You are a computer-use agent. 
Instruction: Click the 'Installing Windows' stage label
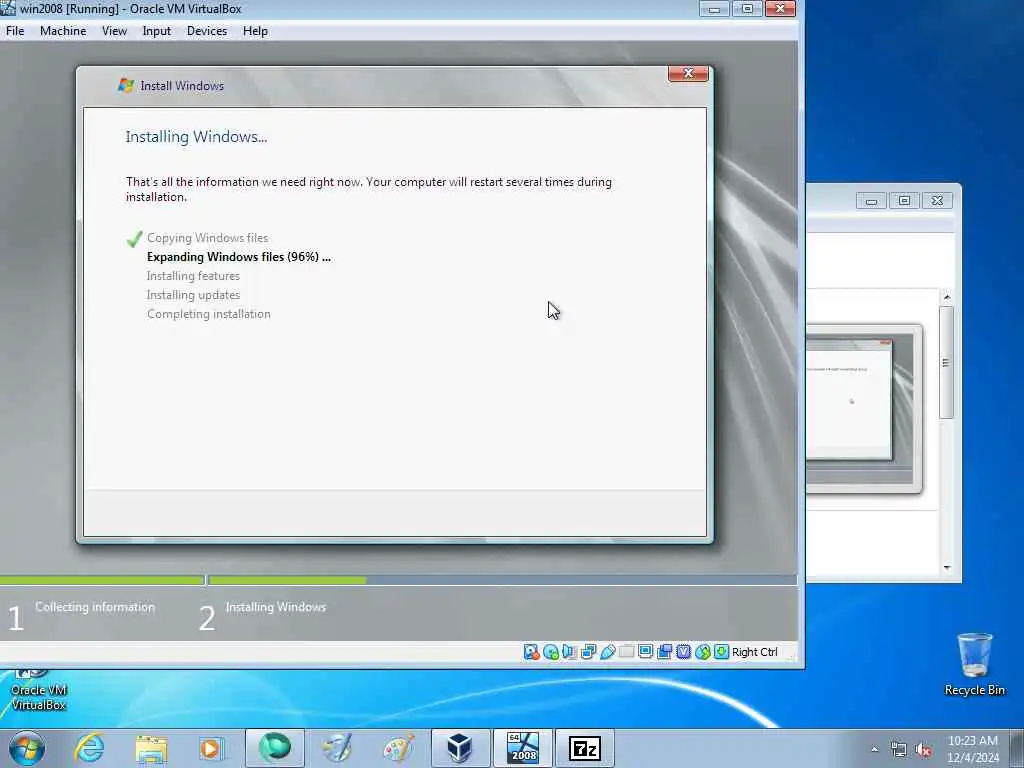tap(276, 607)
